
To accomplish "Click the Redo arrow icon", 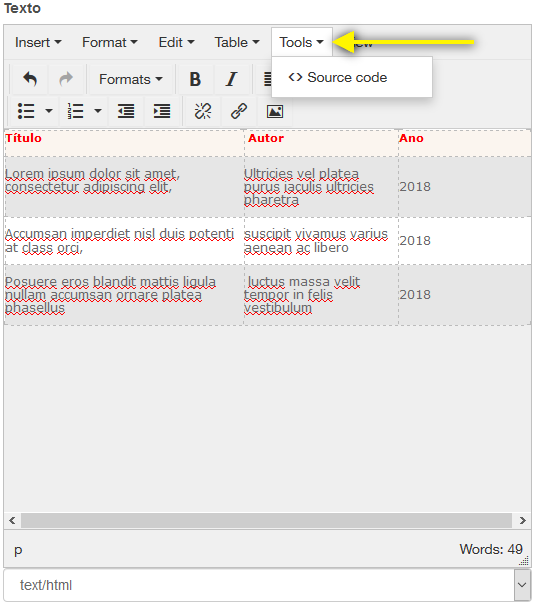I will [x=66, y=79].
